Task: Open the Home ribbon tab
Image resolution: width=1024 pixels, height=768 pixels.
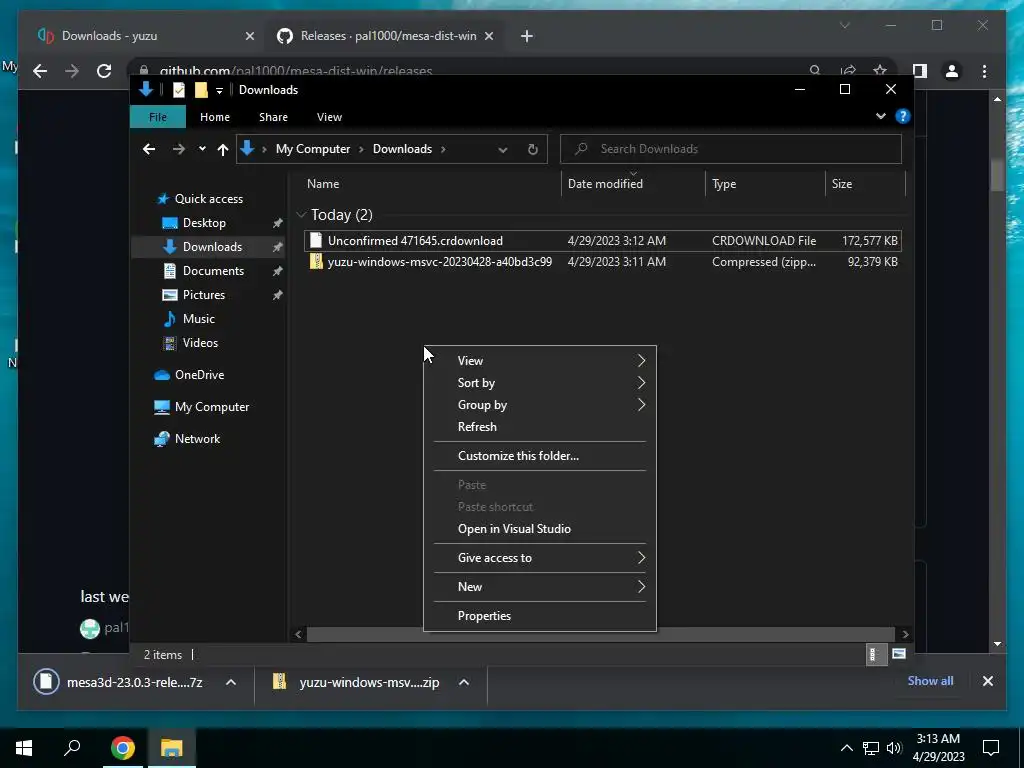Action: (x=215, y=117)
